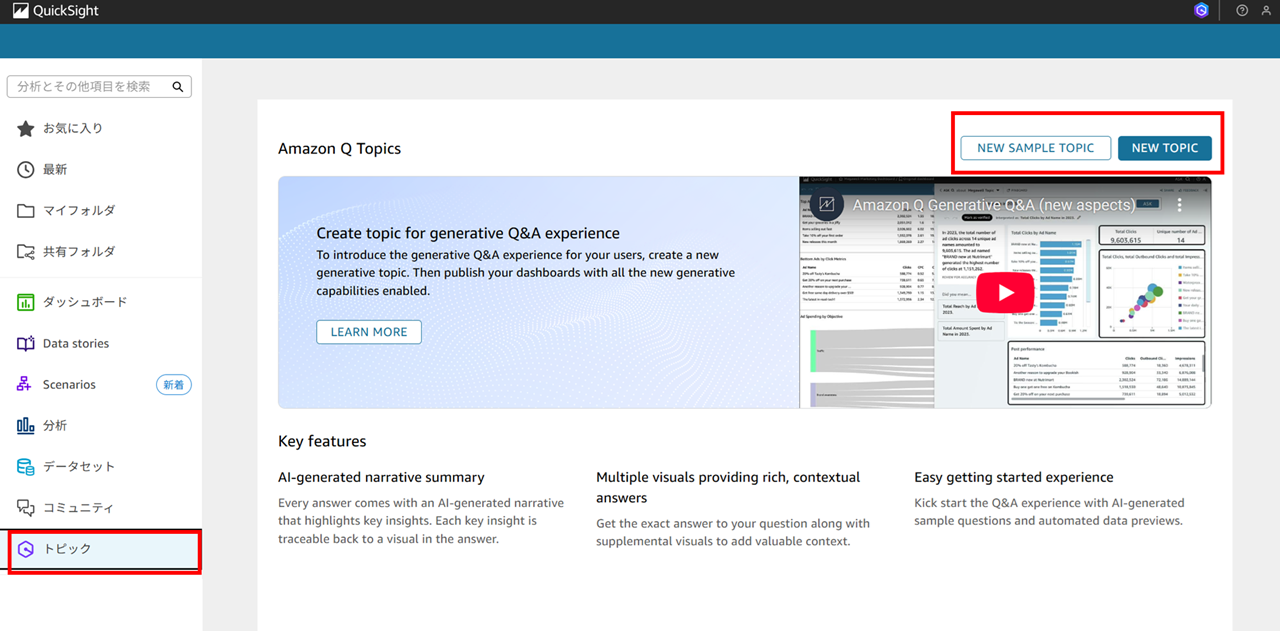1280x631 pixels.
Task: Click the Data stories book icon
Action: pyautogui.click(x=26, y=343)
